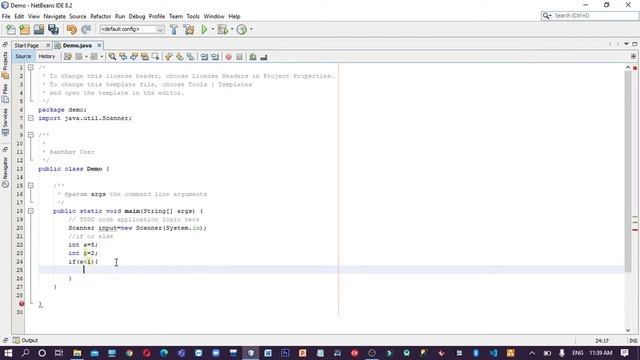Close the Start Page tab
This screenshot has height=360, width=640.
pos(48,45)
